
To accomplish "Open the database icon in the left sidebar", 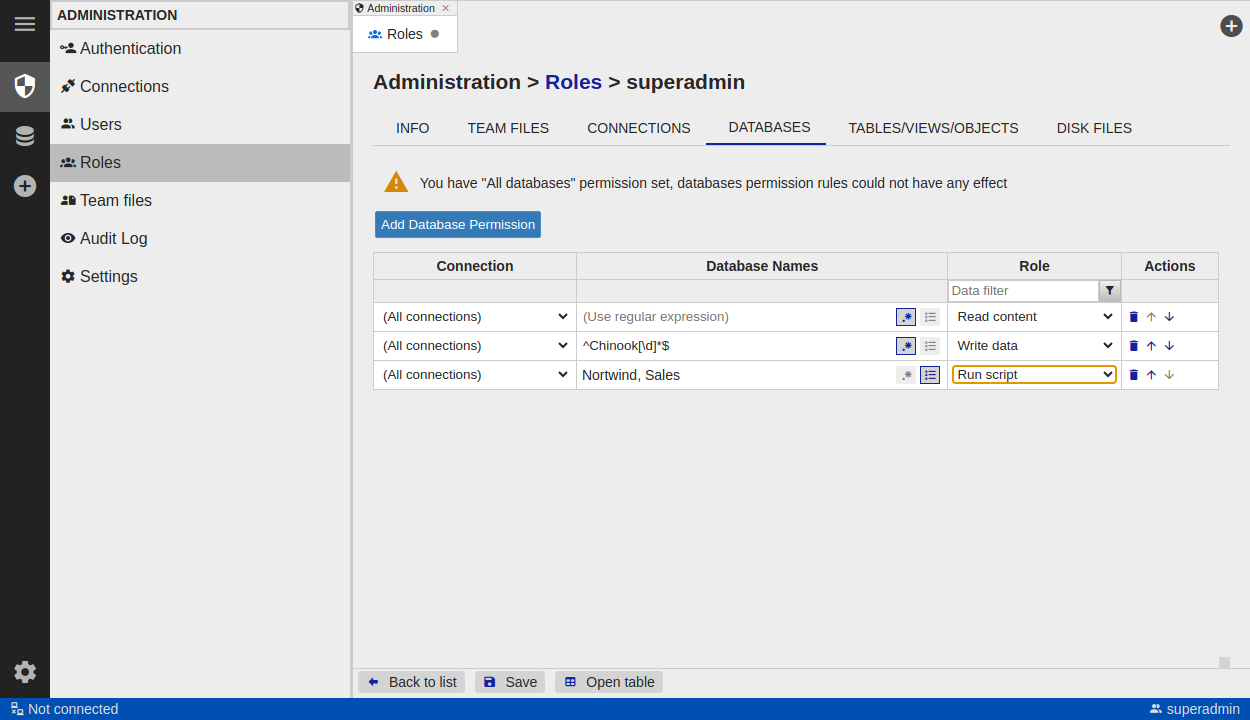I will pyautogui.click(x=25, y=136).
